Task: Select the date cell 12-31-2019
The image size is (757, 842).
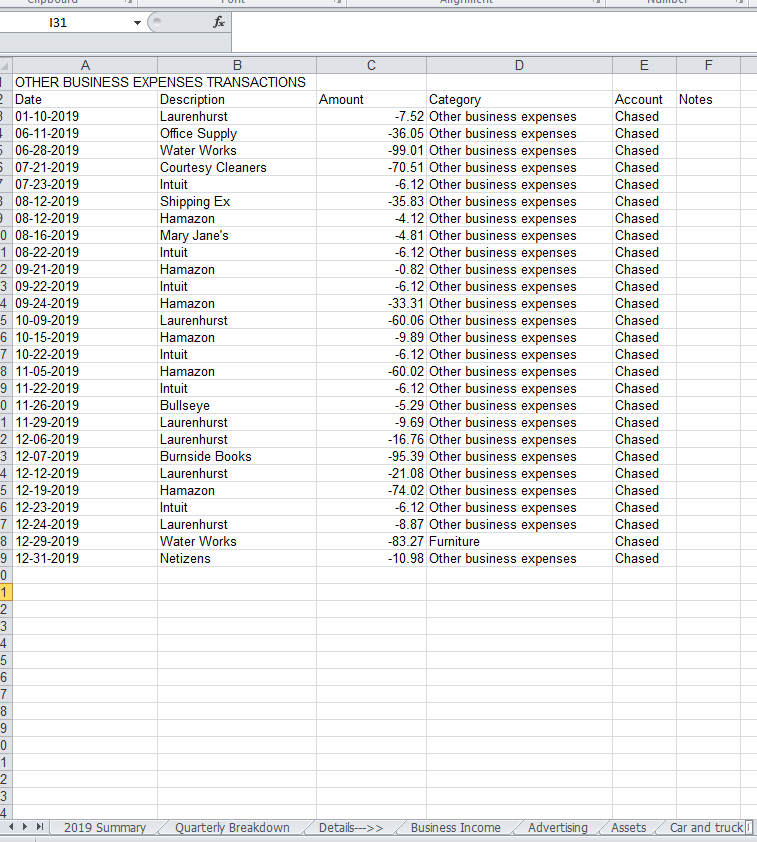Action: click(x=85, y=558)
